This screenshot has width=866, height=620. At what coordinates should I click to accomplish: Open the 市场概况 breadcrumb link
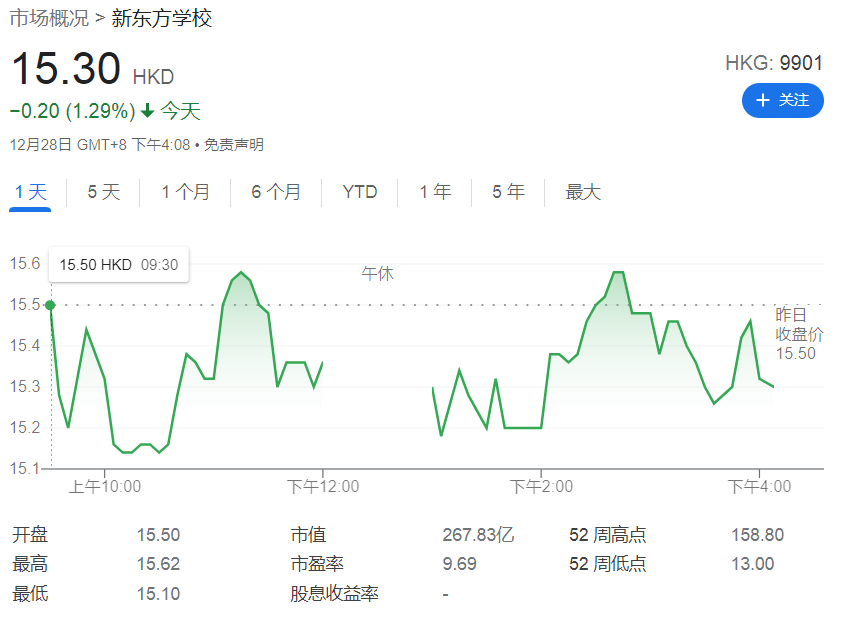pyautogui.click(x=48, y=19)
